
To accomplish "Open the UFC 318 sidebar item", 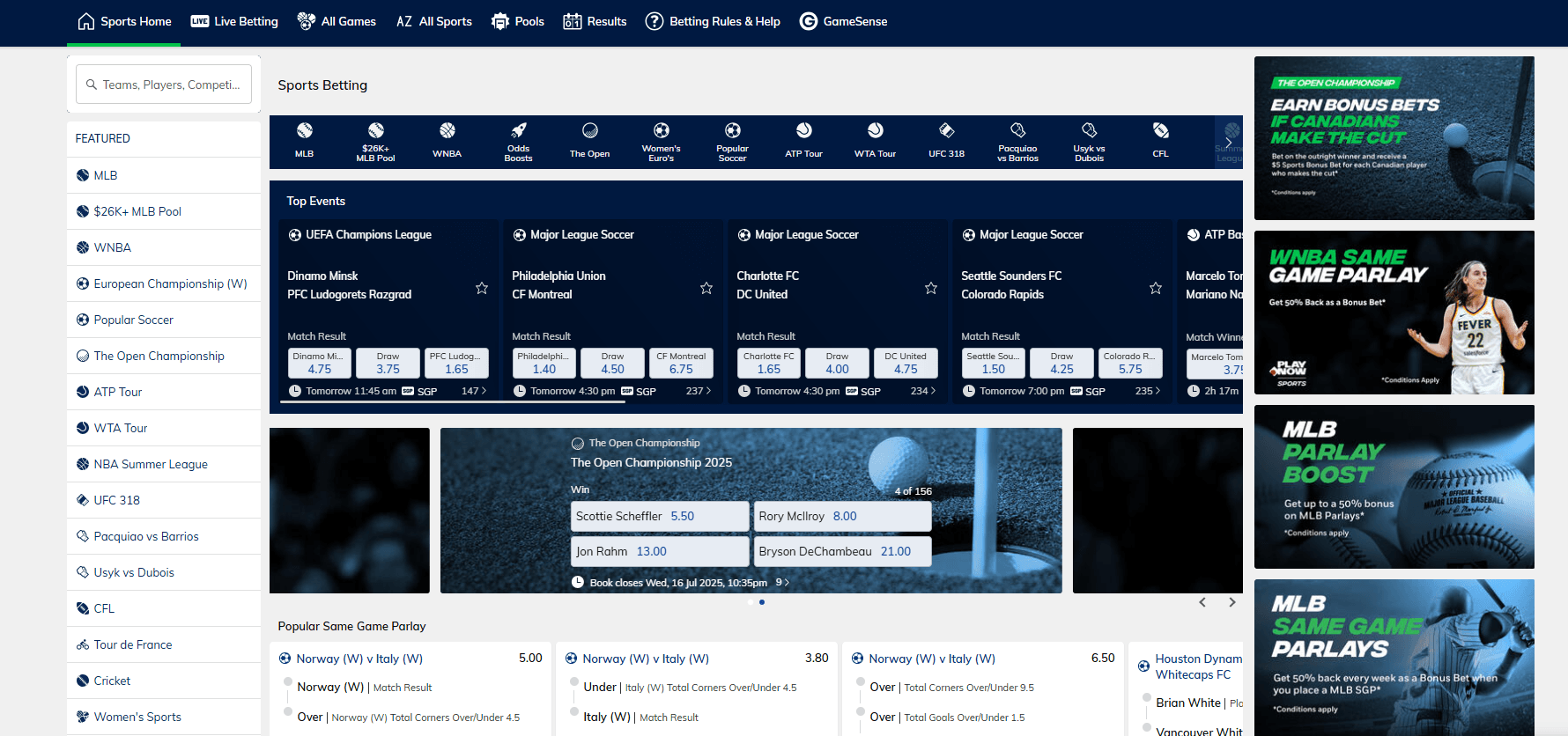I will tap(164, 500).
